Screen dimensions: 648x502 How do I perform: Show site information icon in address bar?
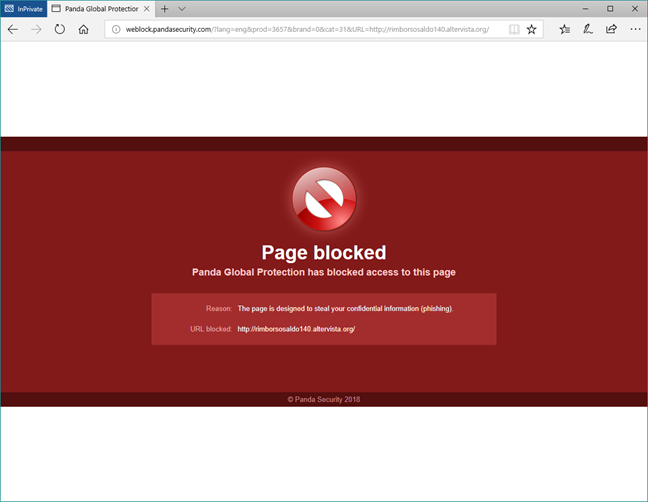(117, 29)
